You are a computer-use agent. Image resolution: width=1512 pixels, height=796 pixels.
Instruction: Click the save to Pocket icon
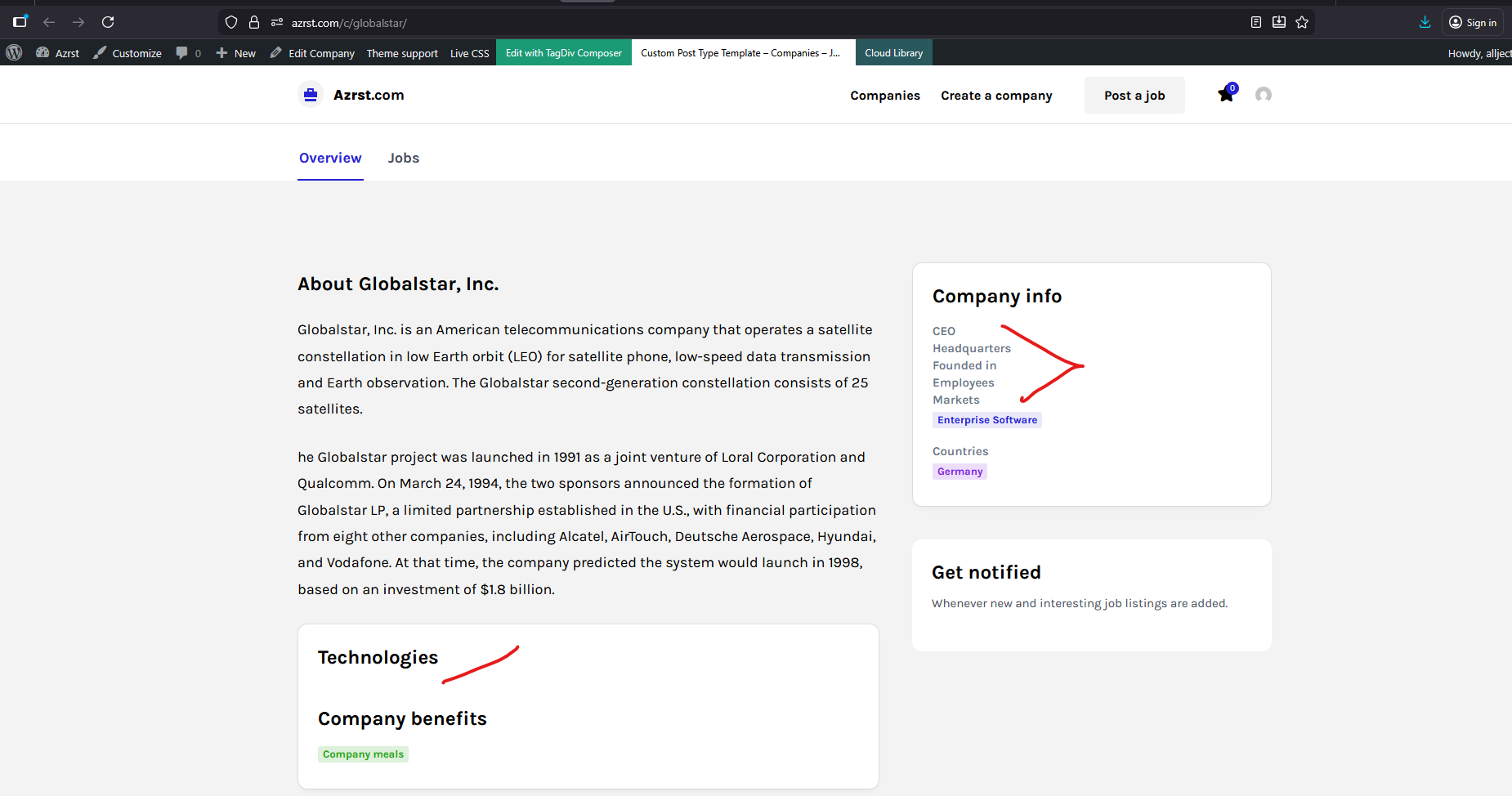pyautogui.click(x=1279, y=22)
